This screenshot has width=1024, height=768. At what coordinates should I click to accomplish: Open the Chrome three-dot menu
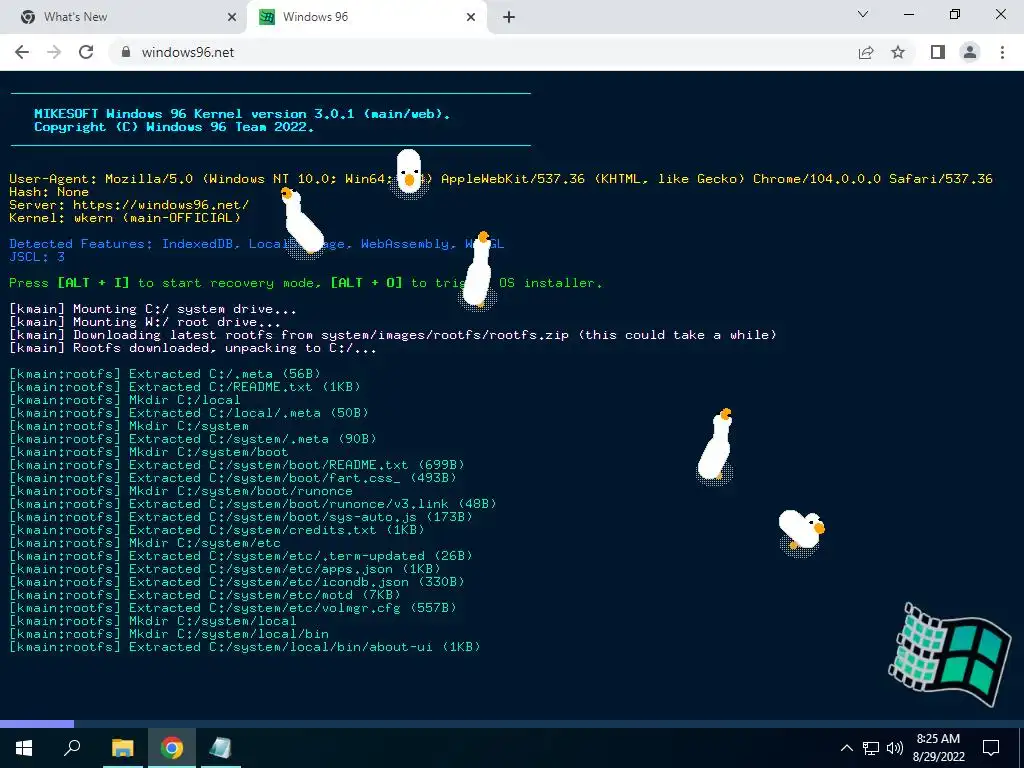1002,52
